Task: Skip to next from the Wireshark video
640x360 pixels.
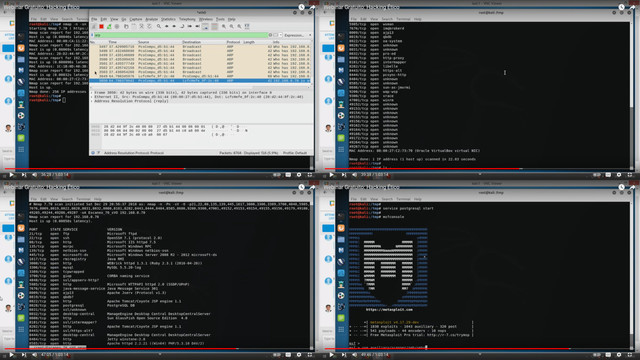Action: tap(24, 175)
